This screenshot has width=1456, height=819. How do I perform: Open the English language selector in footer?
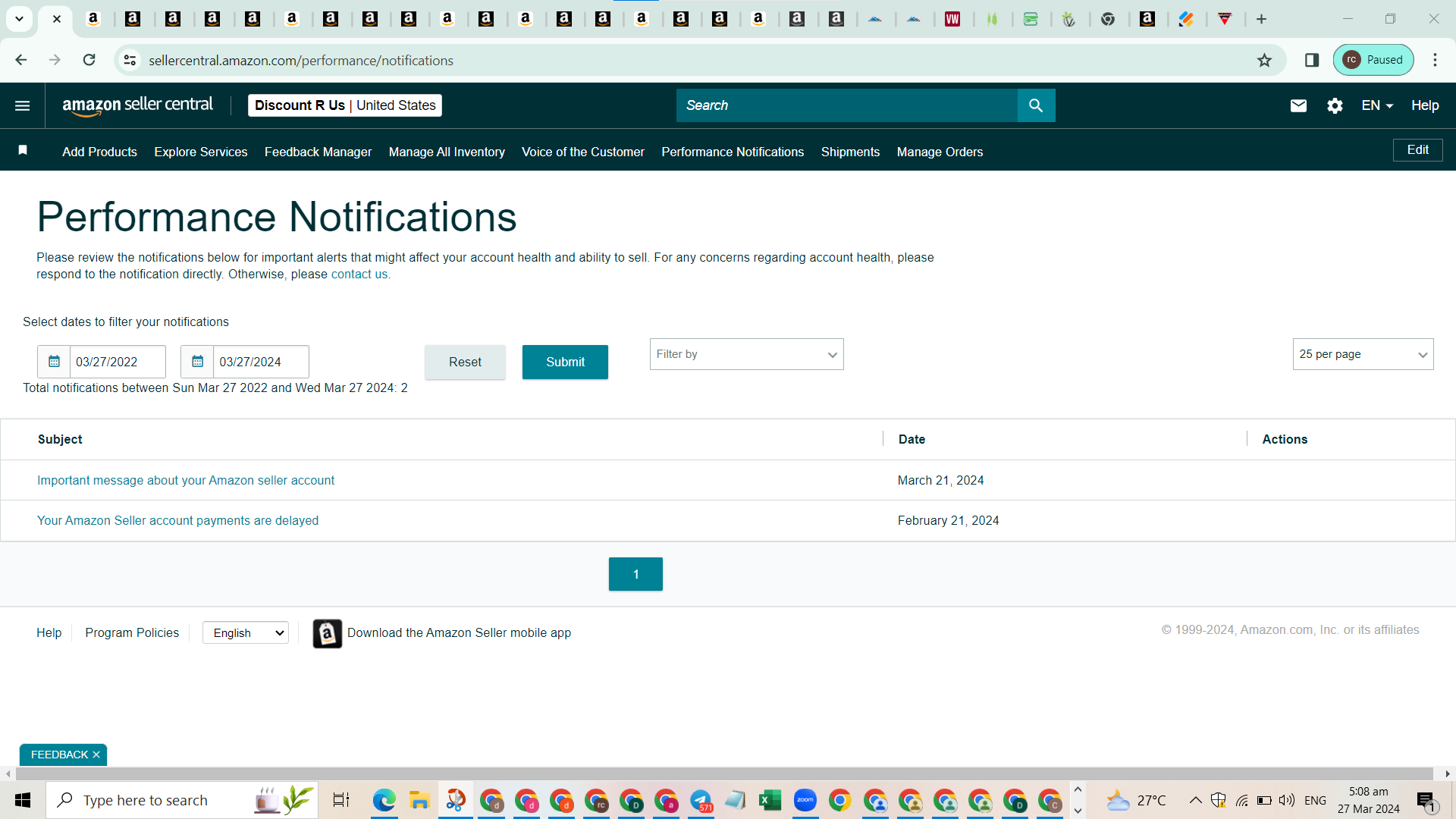(246, 633)
